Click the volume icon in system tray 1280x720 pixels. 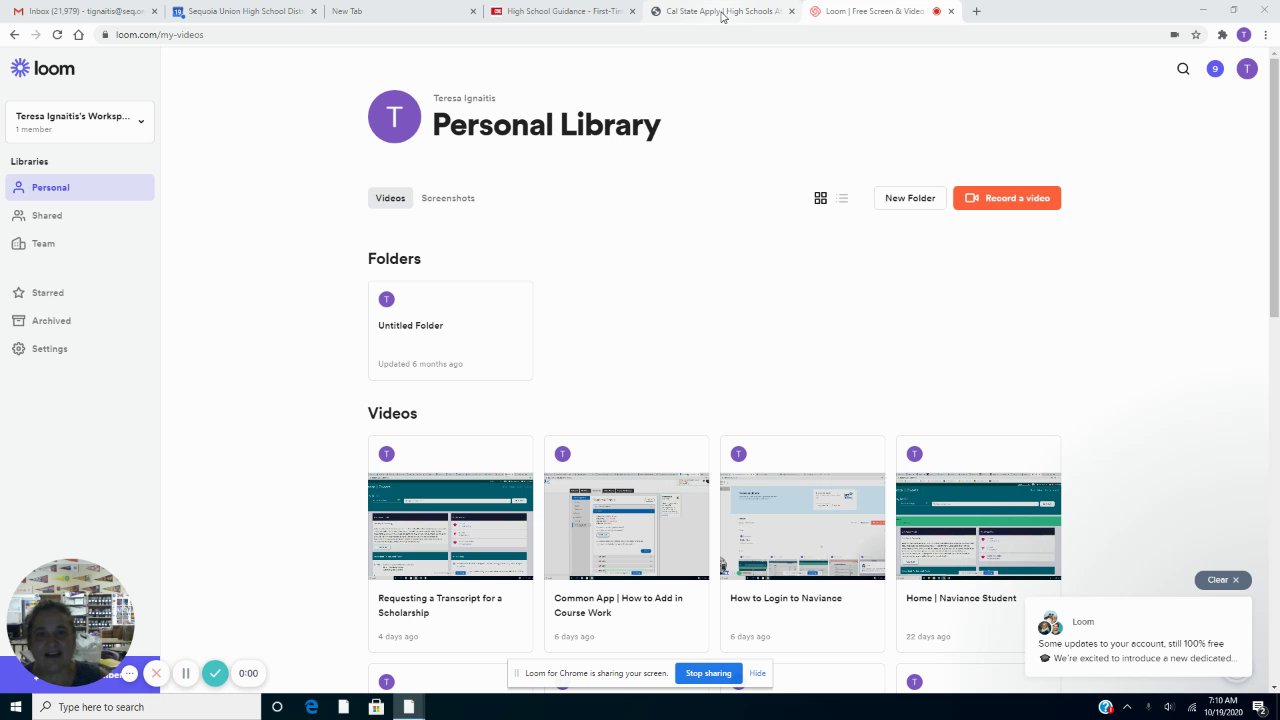click(x=1169, y=707)
